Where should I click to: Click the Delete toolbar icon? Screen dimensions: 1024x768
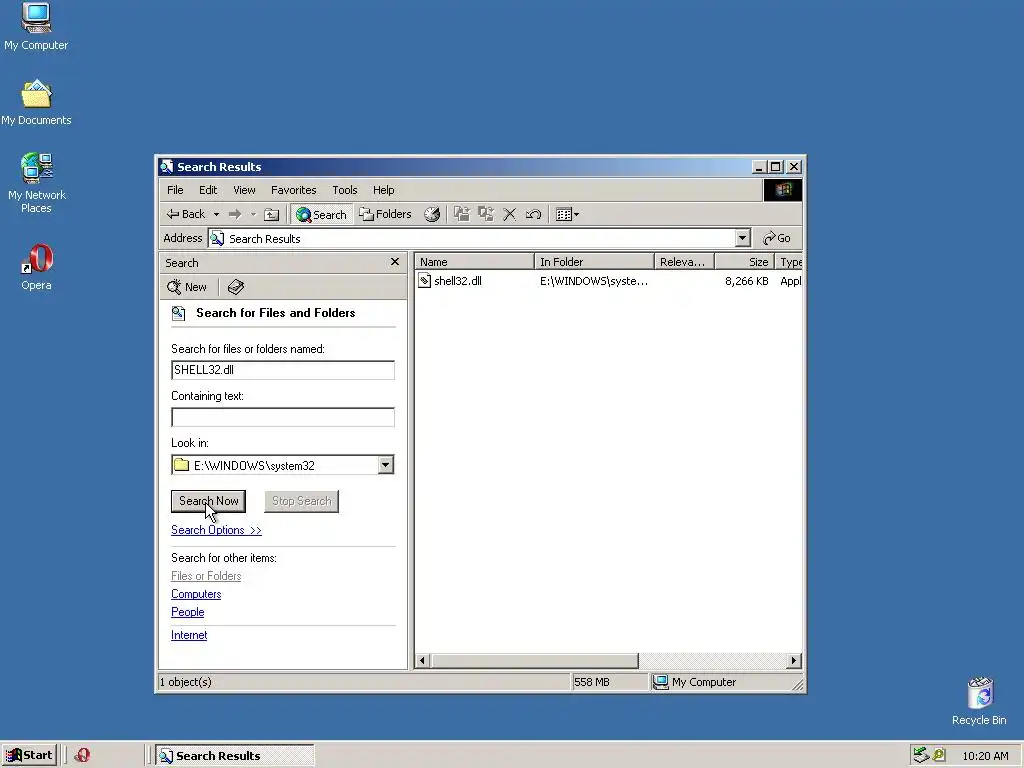509,214
